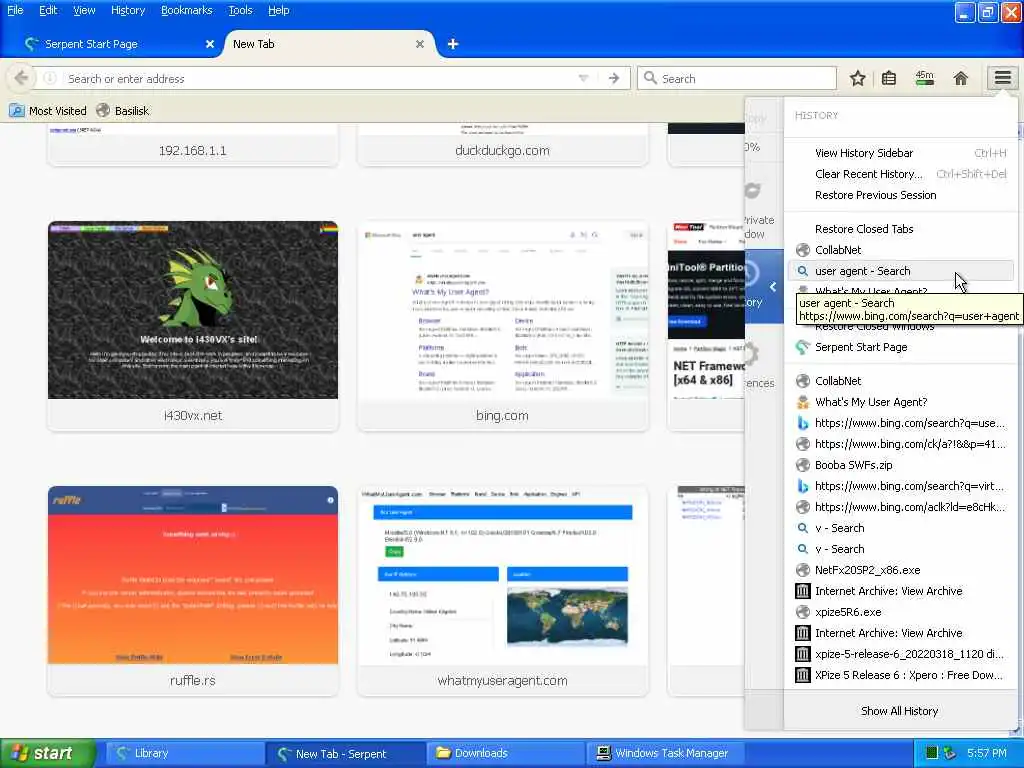Open XPize 5 Release 6 : Xpero entry
Image resolution: width=1024 pixels, height=768 pixels.
click(x=901, y=675)
